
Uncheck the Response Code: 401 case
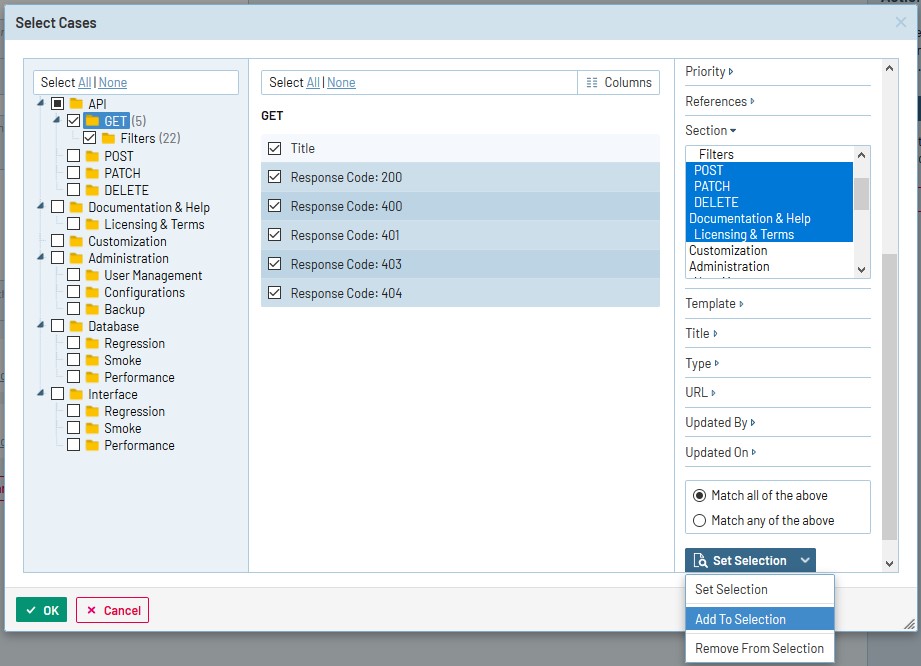275,235
